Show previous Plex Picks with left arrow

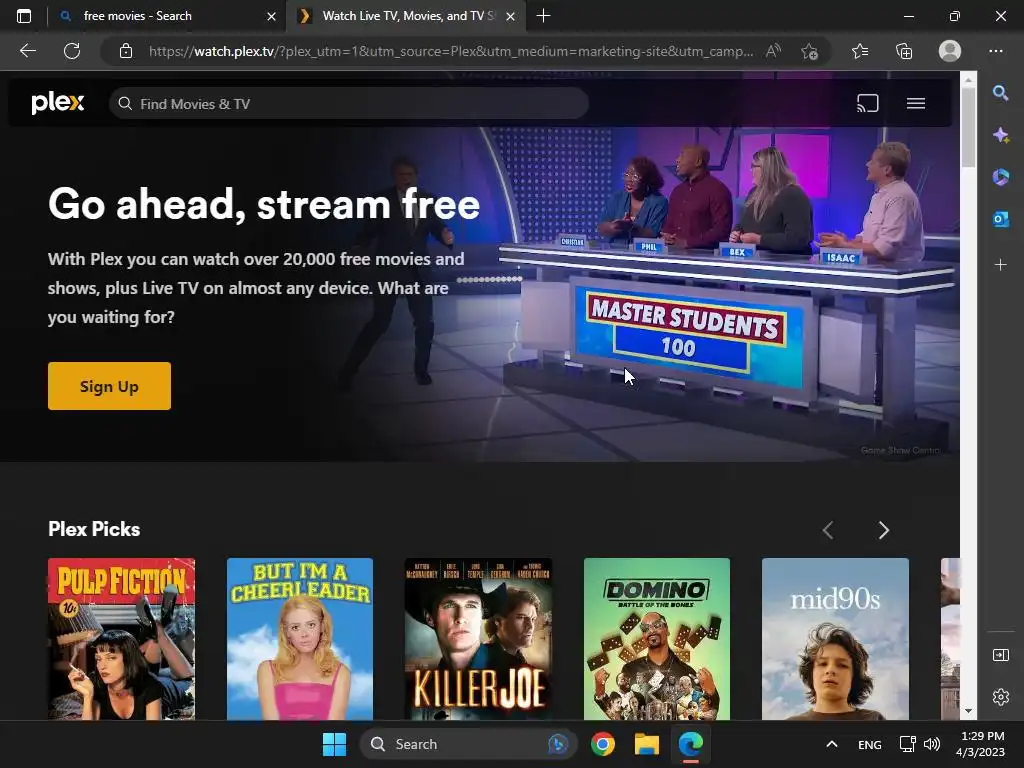point(828,530)
